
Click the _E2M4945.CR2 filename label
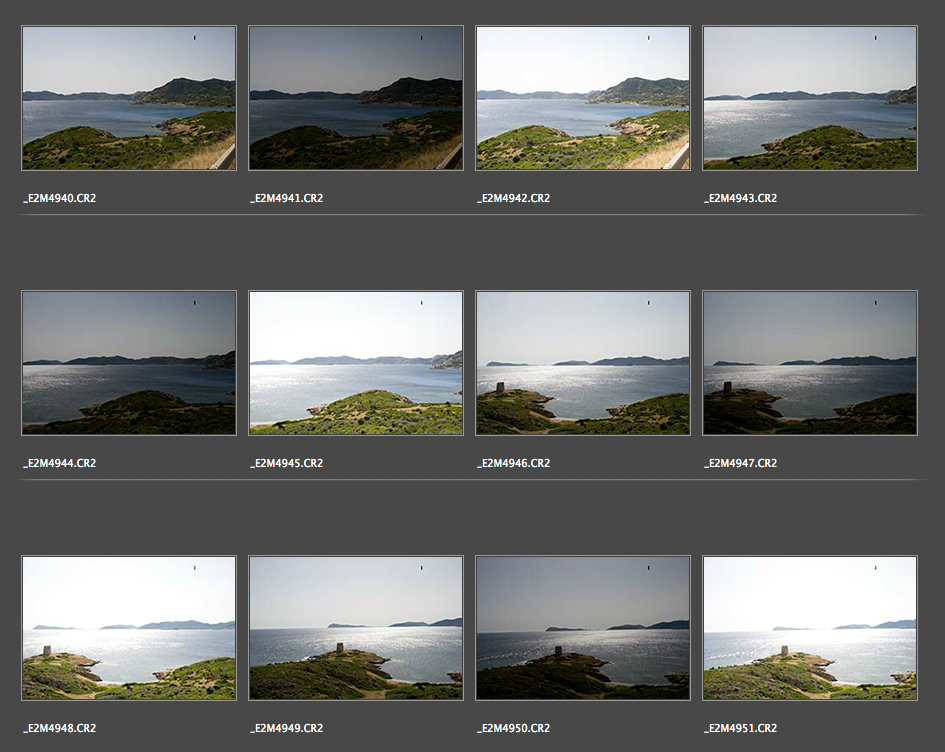(x=286, y=463)
